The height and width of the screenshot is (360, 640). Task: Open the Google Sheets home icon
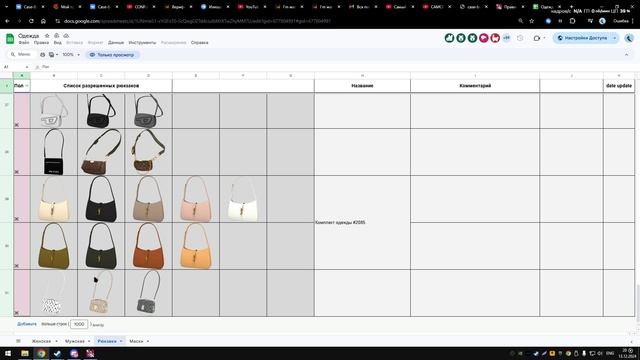coord(10,39)
